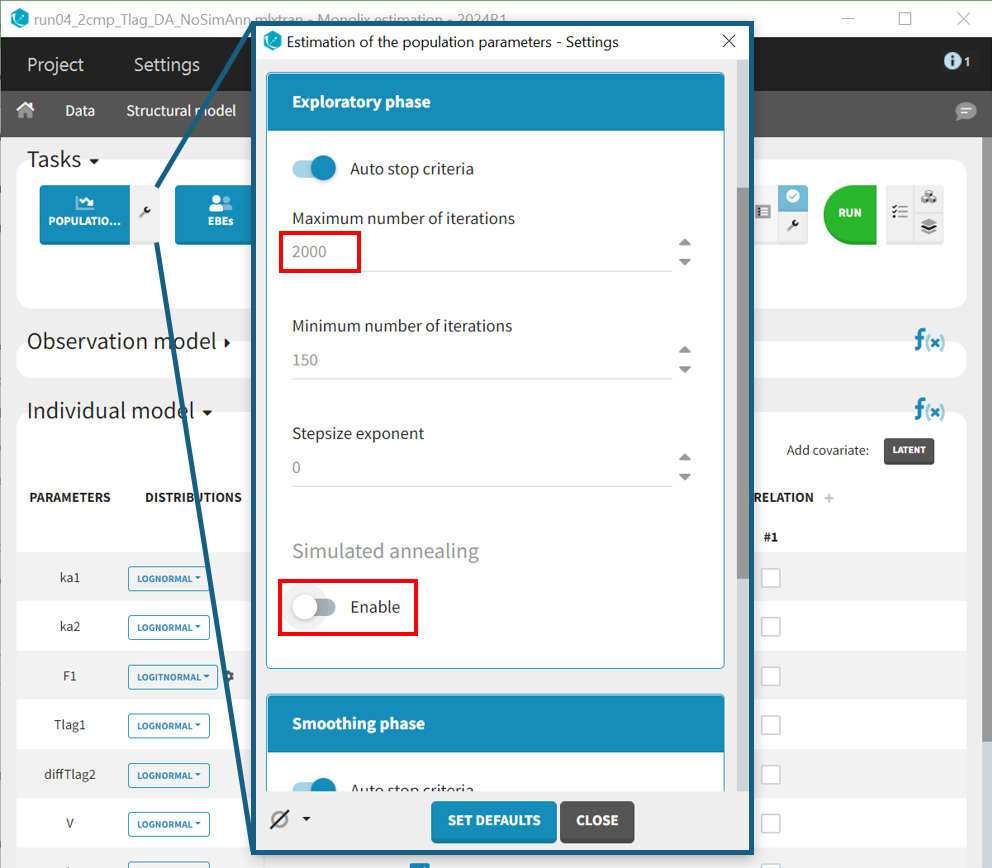Viewport: 992px width, 868px height.
Task: Collapse the Tasks section arrow
Action: point(94,162)
